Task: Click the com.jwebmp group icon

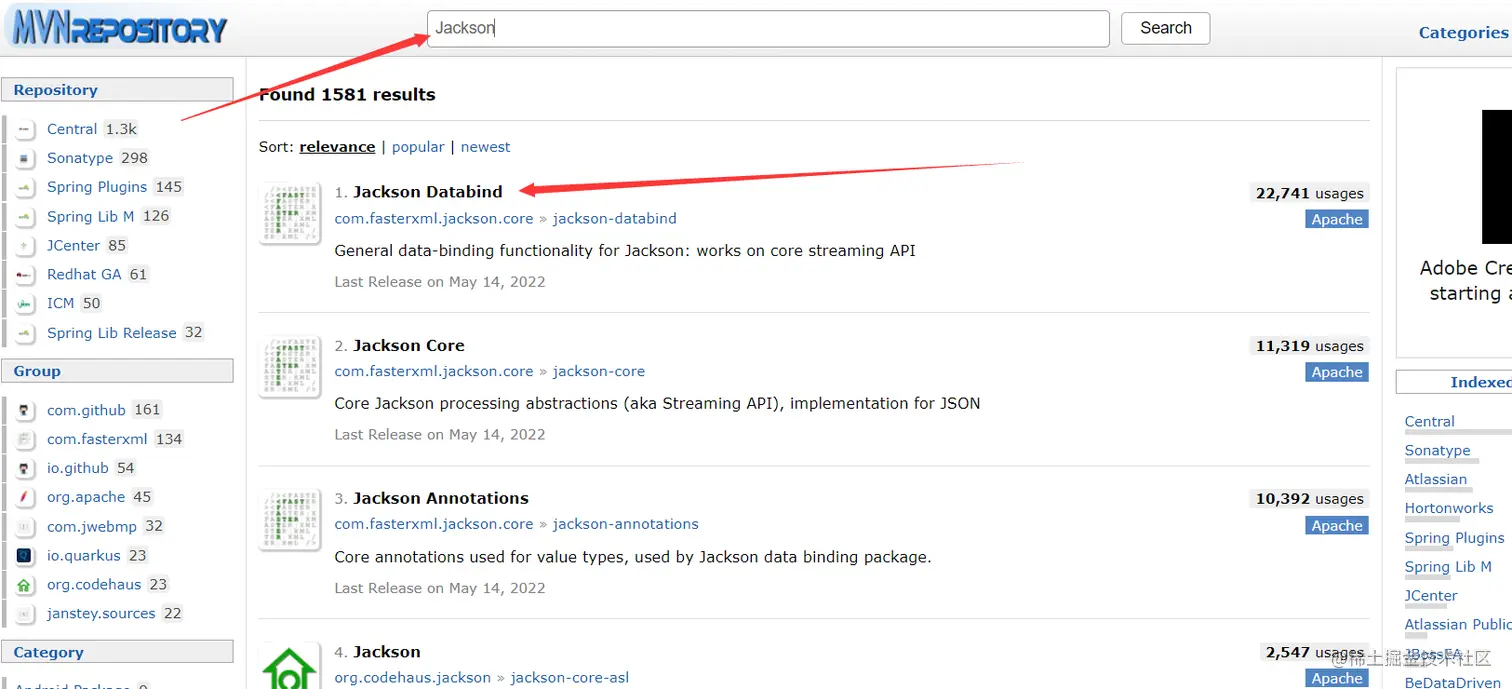Action: (x=25, y=526)
